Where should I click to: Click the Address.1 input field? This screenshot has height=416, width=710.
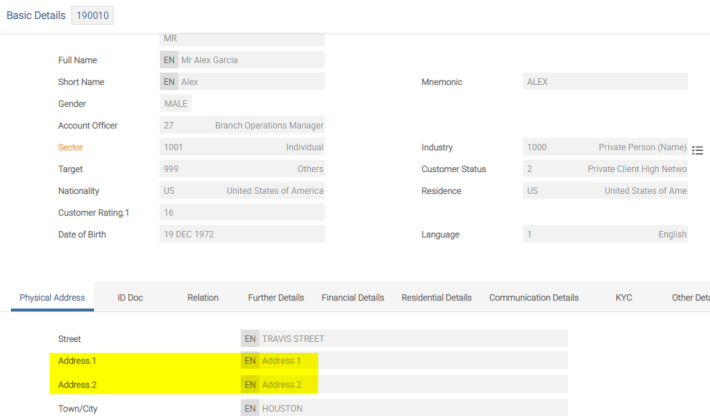[x=410, y=360]
